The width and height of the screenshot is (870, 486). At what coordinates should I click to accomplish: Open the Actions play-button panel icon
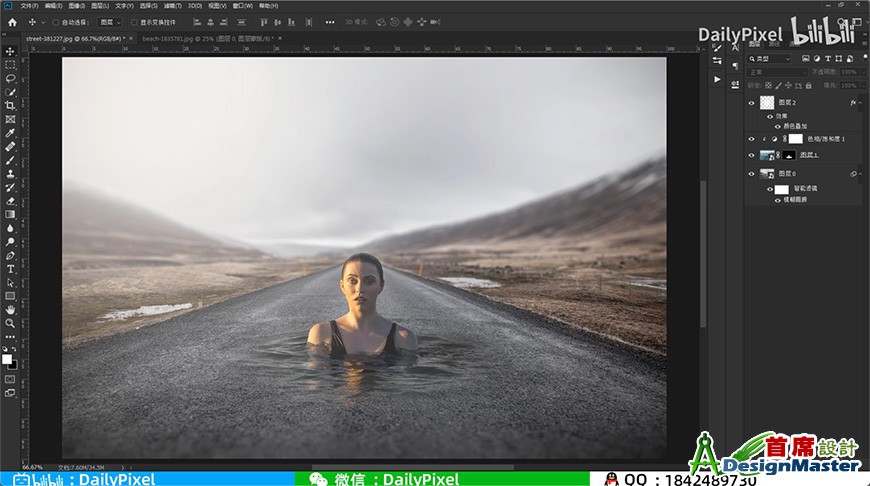point(717,79)
